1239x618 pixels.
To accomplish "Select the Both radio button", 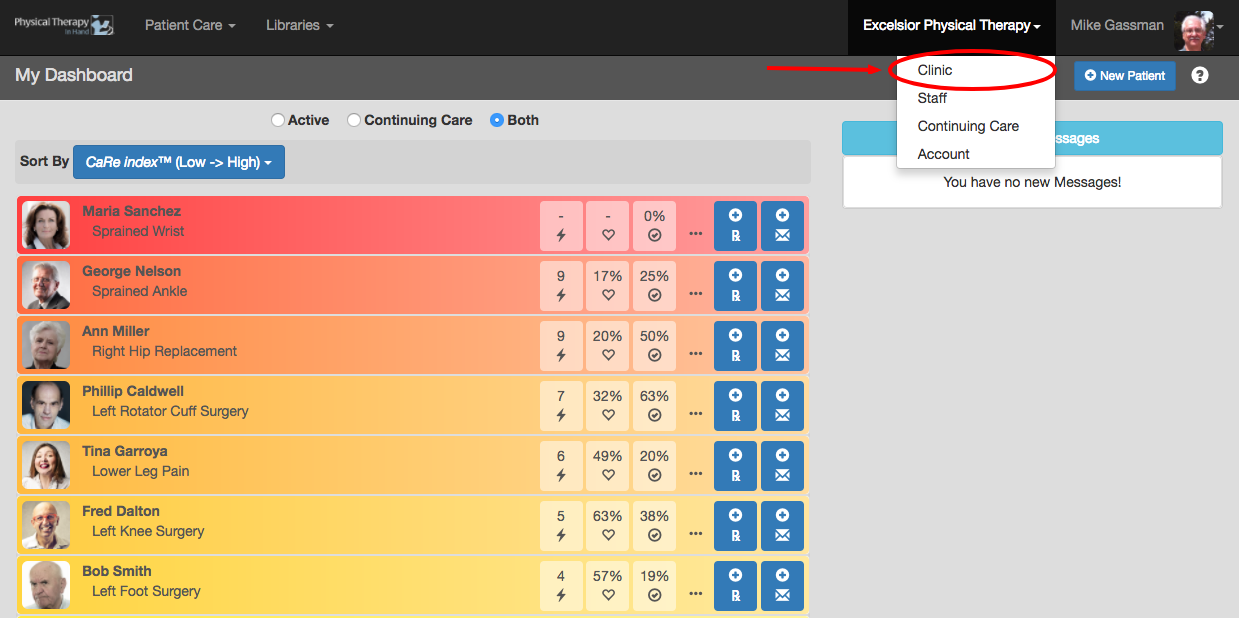I will [497, 120].
